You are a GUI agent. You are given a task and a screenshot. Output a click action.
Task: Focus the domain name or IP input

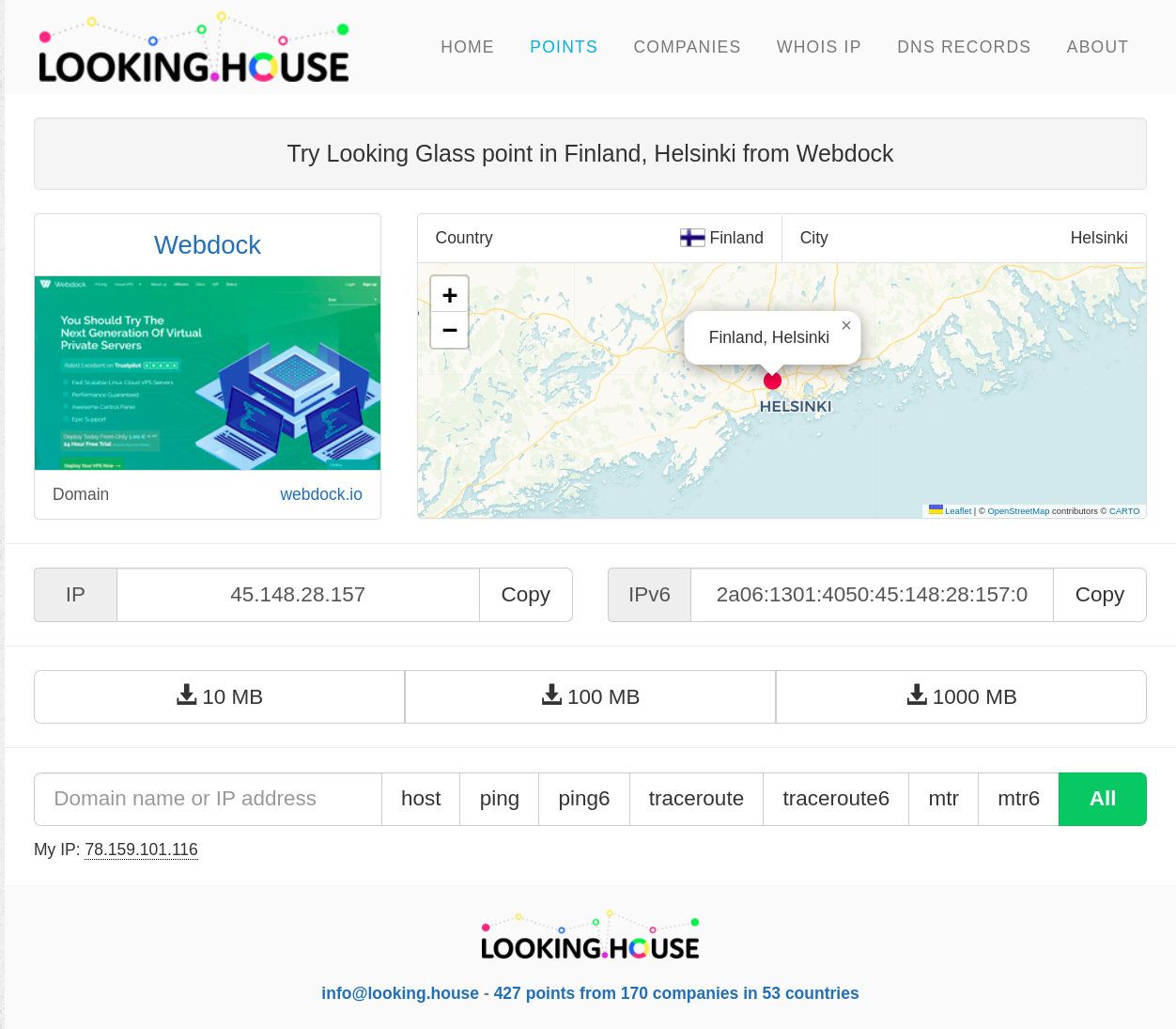pos(208,799)
